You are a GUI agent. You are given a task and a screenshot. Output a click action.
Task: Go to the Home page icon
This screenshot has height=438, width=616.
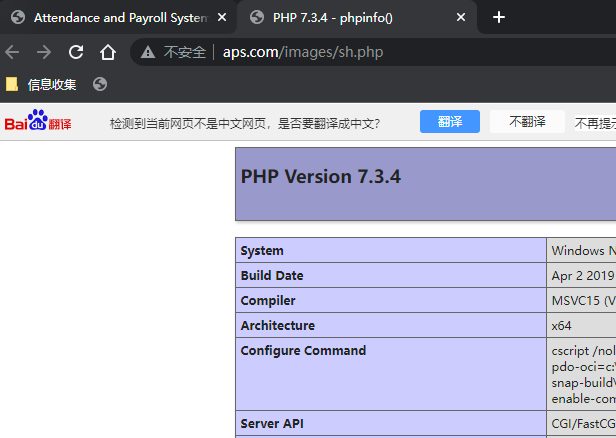click(x=108, y=52)
